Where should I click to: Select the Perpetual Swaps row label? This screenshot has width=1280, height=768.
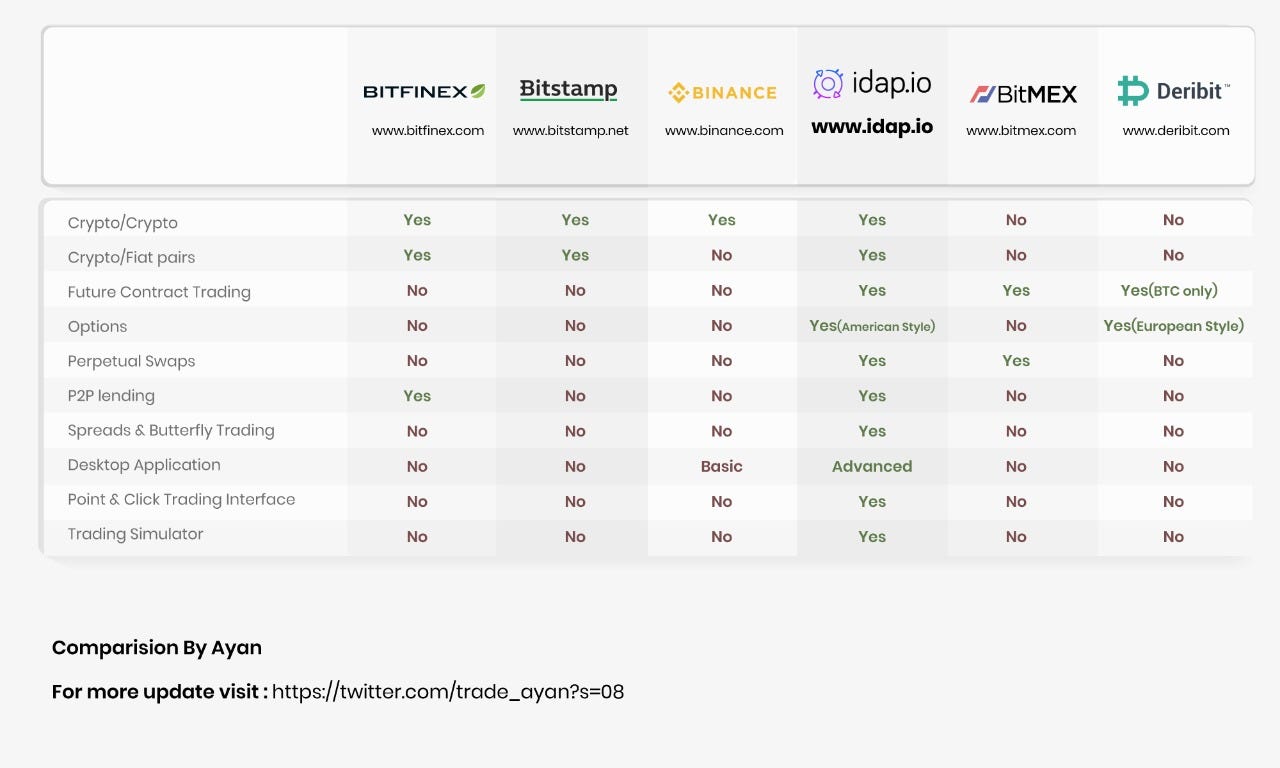(x=131, y=361)
